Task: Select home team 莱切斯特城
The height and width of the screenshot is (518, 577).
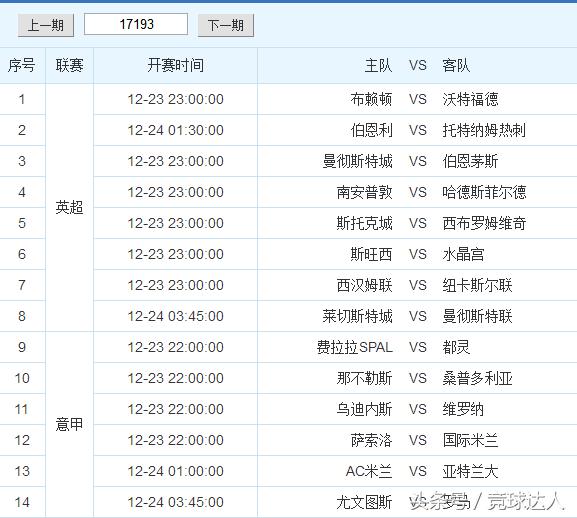Action: tap(357, 316)
